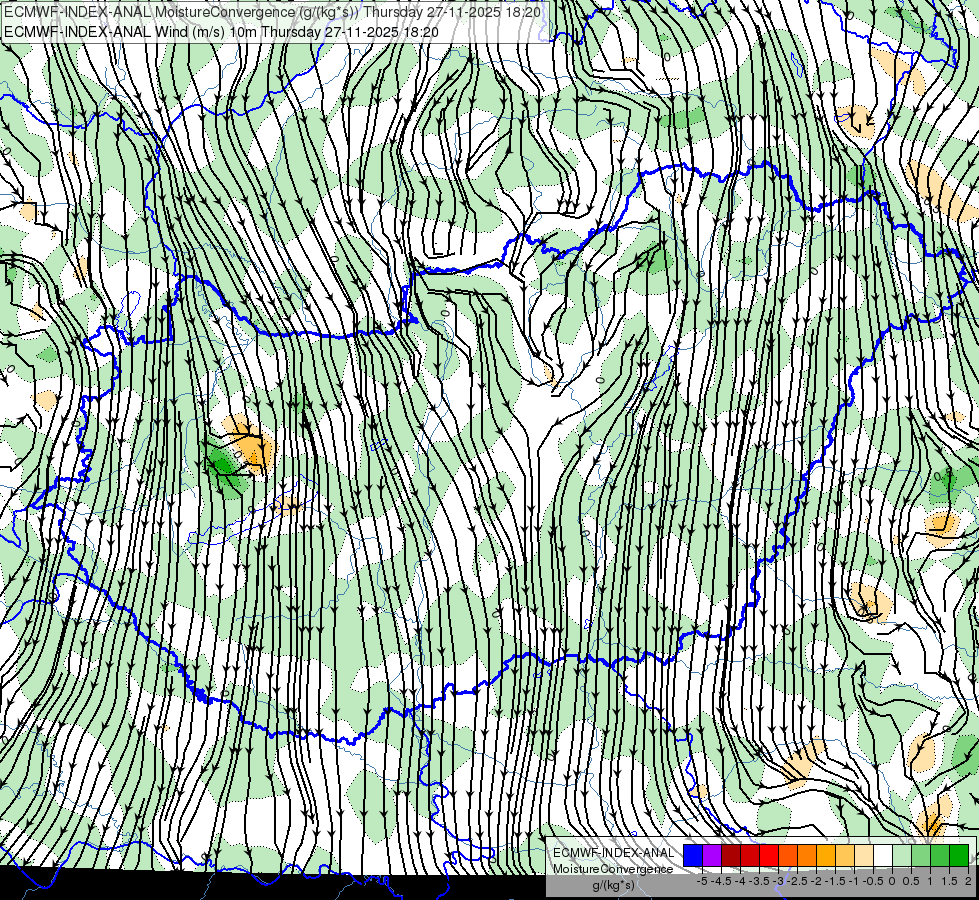Click the white legend swatch from 0 to 0.5
The height and width of the screenshot is (900, 979).
(883, 855)
